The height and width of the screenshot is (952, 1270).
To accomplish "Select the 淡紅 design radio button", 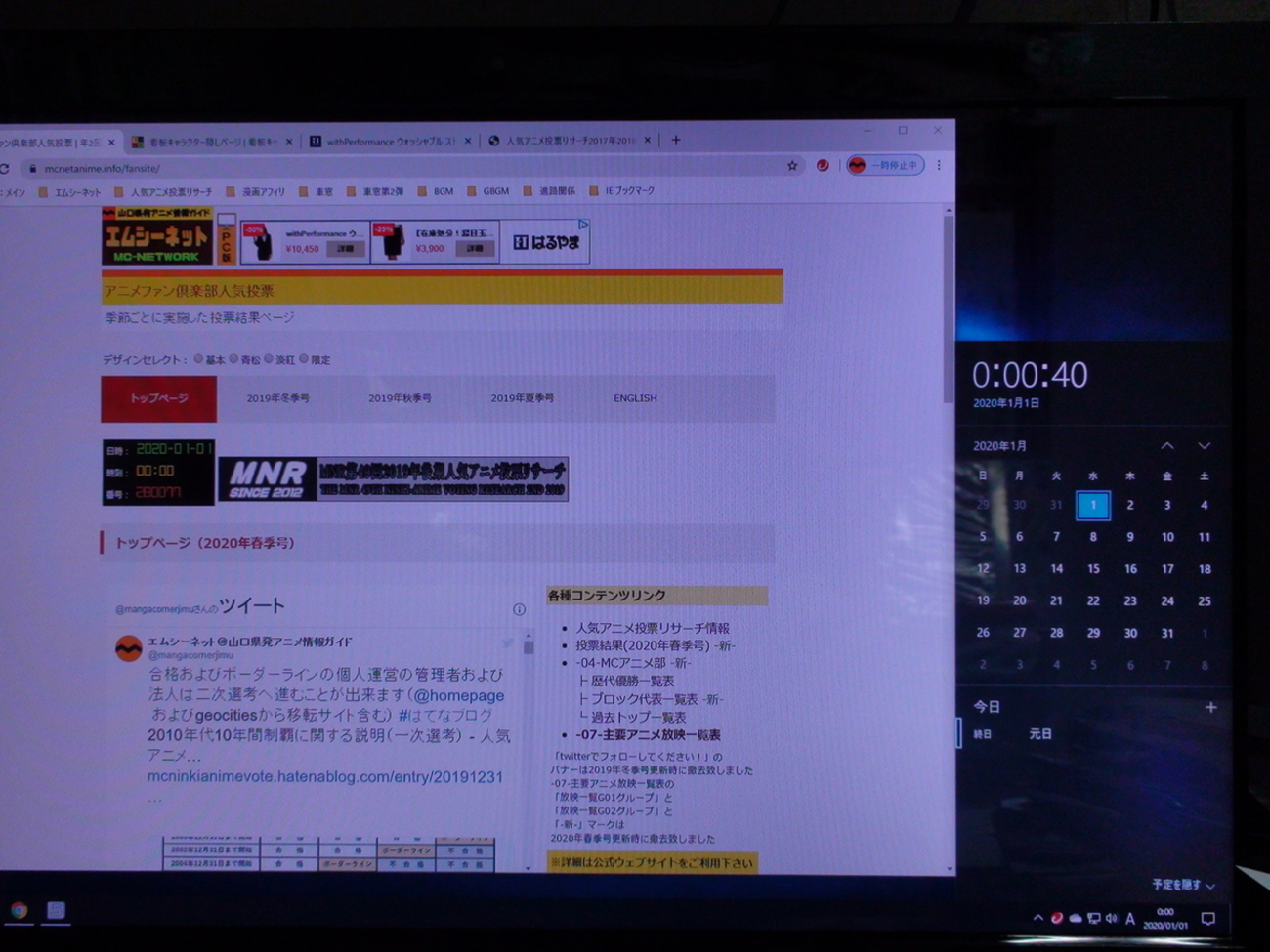I will coord(269,359).
